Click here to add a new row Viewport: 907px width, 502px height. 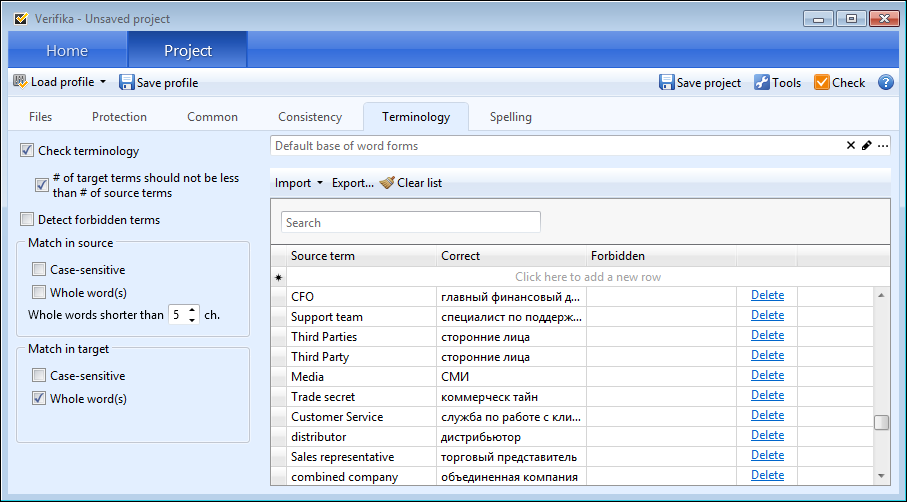[588, 277]
